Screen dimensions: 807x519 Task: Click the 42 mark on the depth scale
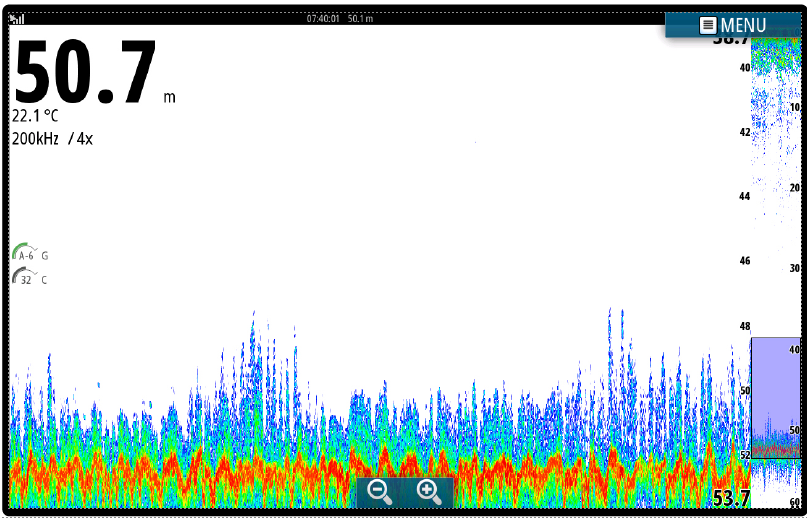pyautogui.click(x=744, y=132)
